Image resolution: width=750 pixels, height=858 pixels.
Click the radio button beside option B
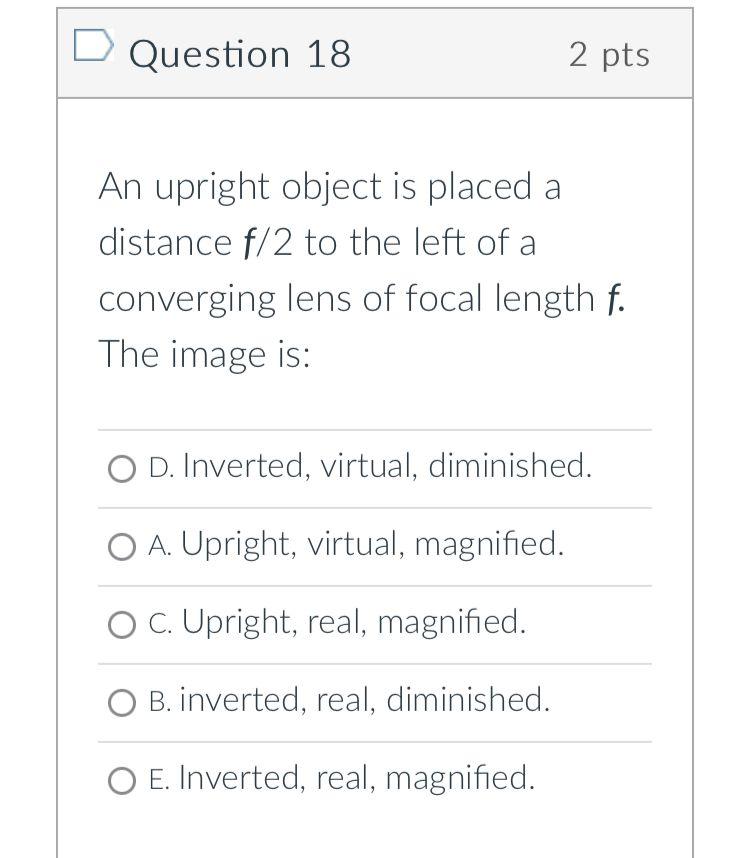[x=122, y=702]
